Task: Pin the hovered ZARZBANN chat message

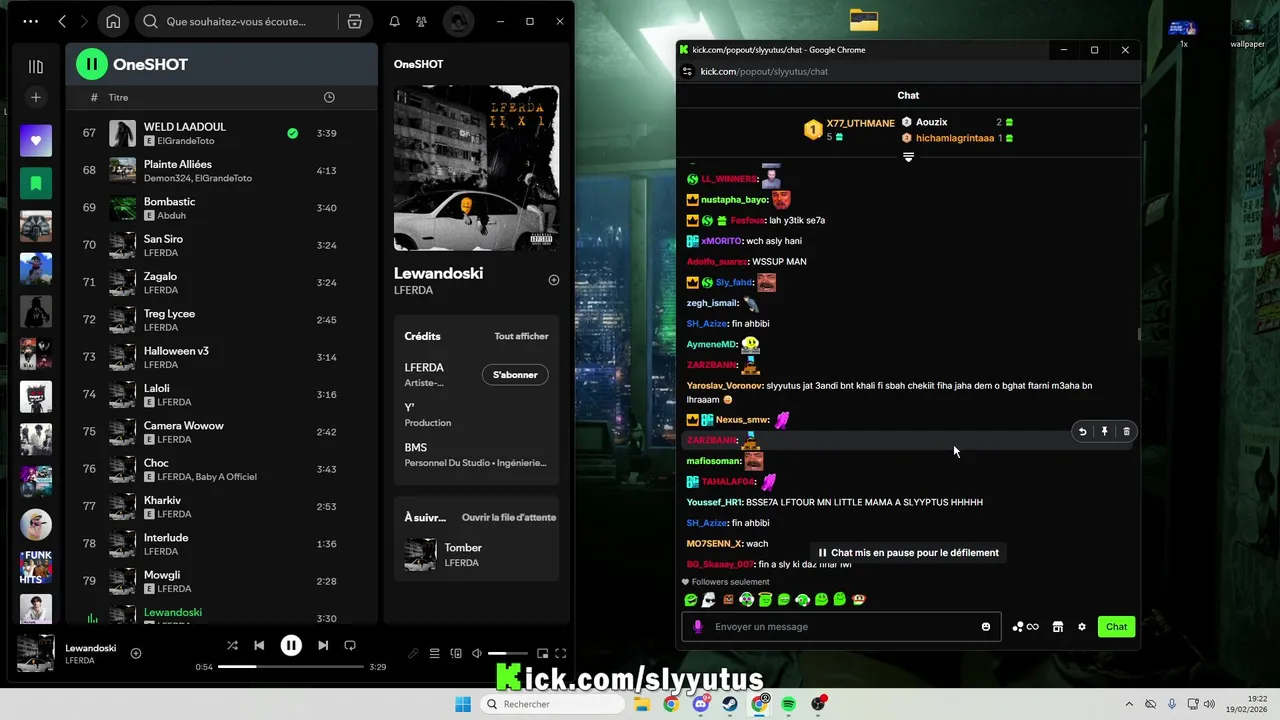Action: coord(1104,432)
